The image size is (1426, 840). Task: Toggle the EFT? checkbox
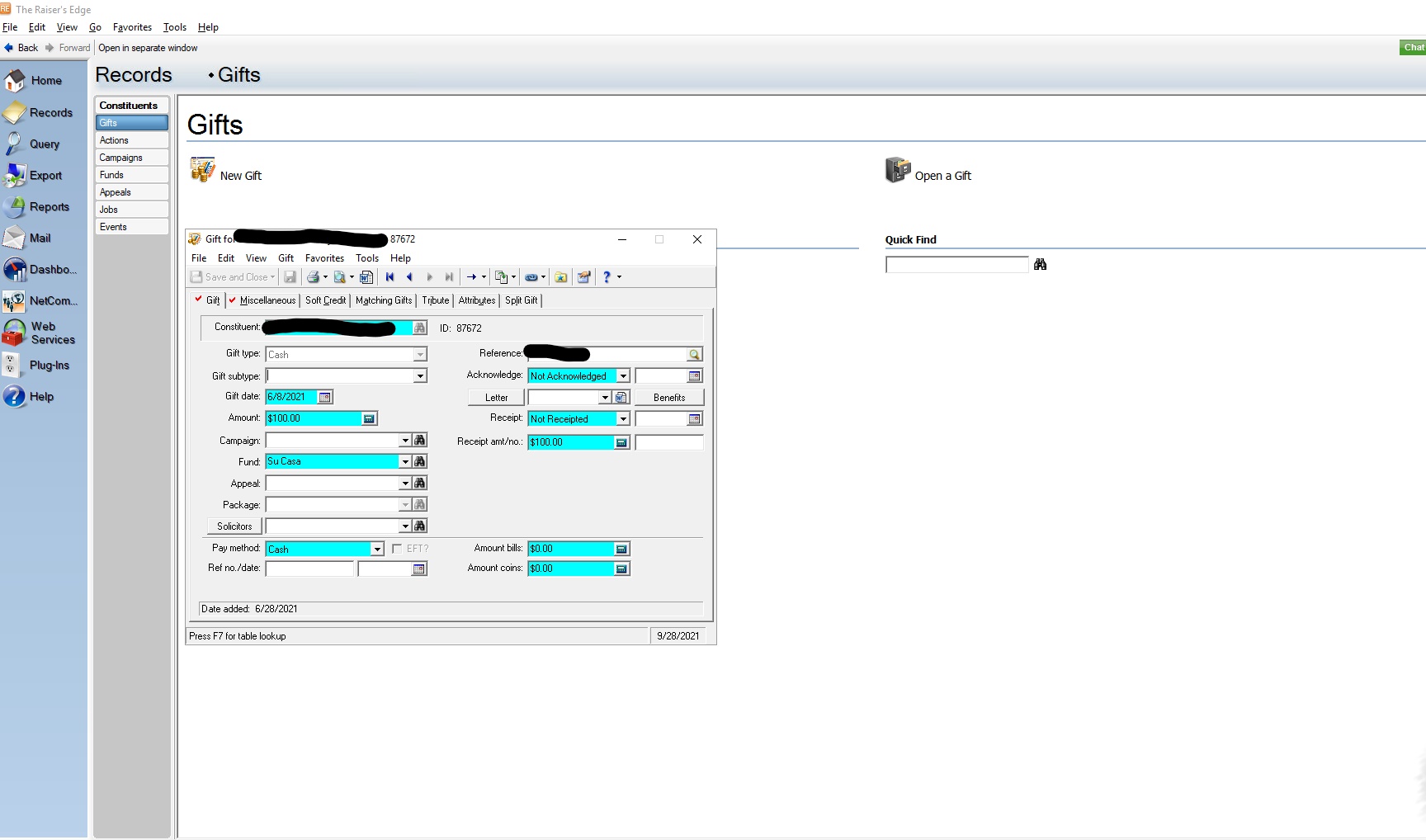tap(397, 549)
